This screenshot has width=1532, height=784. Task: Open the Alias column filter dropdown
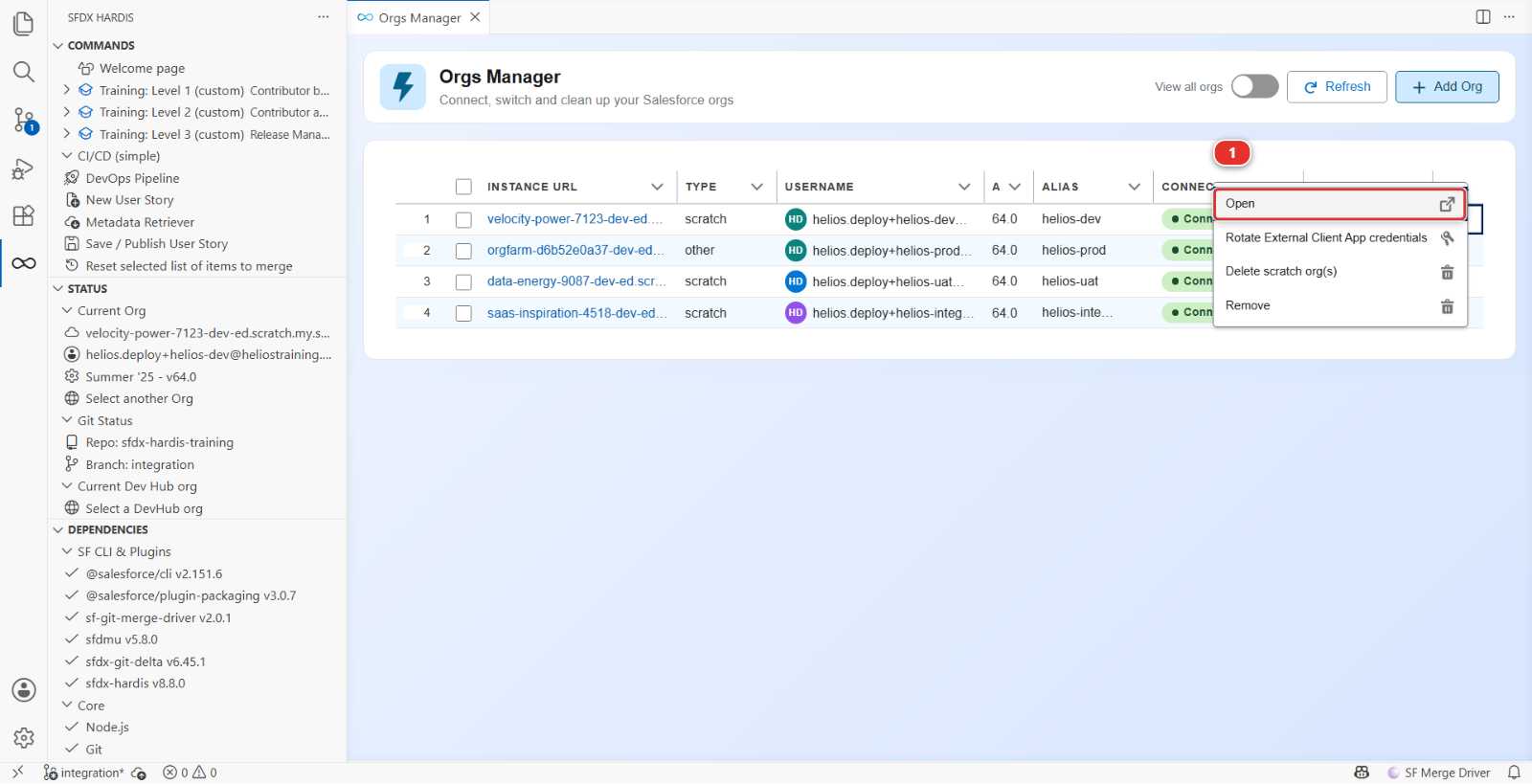(1134, 187)
